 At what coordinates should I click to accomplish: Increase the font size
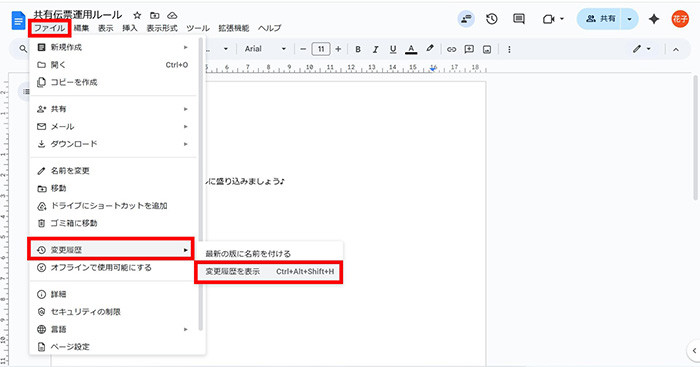point(338,49)
